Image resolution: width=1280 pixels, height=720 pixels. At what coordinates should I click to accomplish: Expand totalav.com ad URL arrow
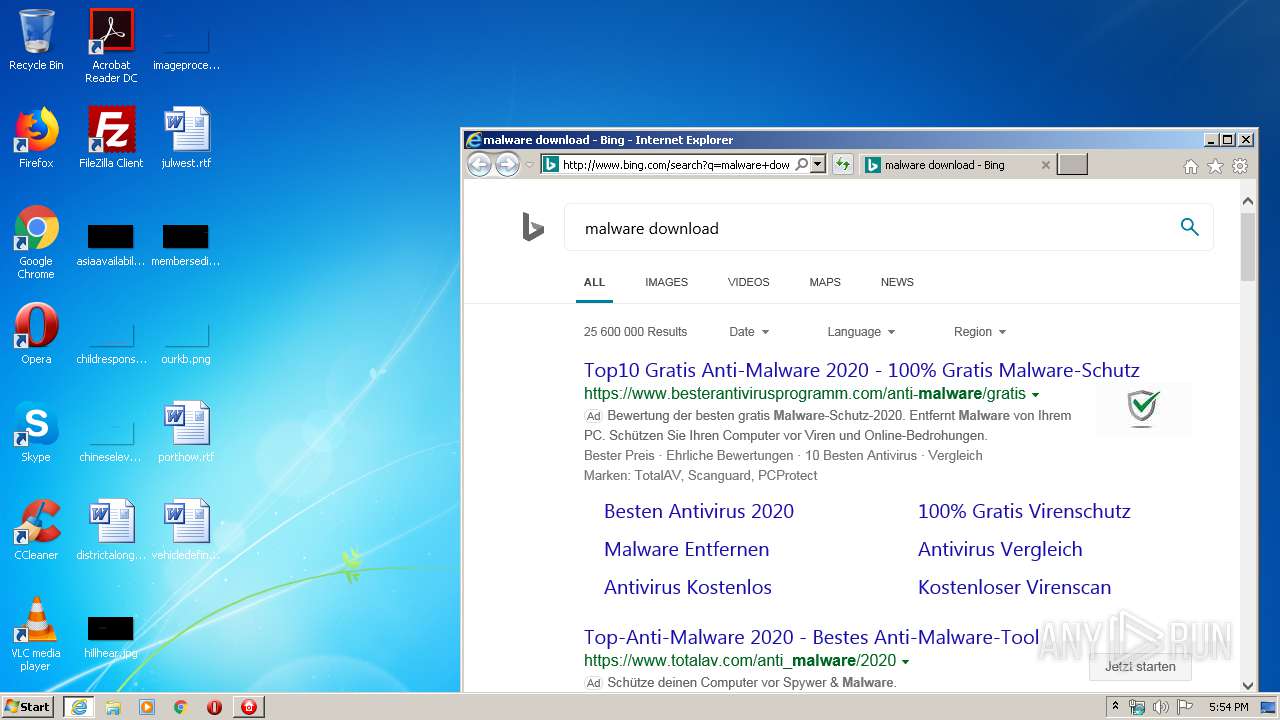point(905,662)
